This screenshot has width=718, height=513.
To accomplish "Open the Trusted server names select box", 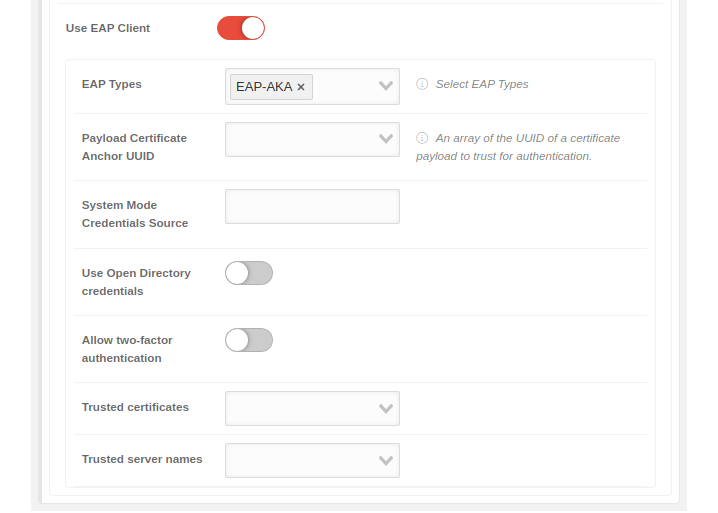I will tap(300, 460).
